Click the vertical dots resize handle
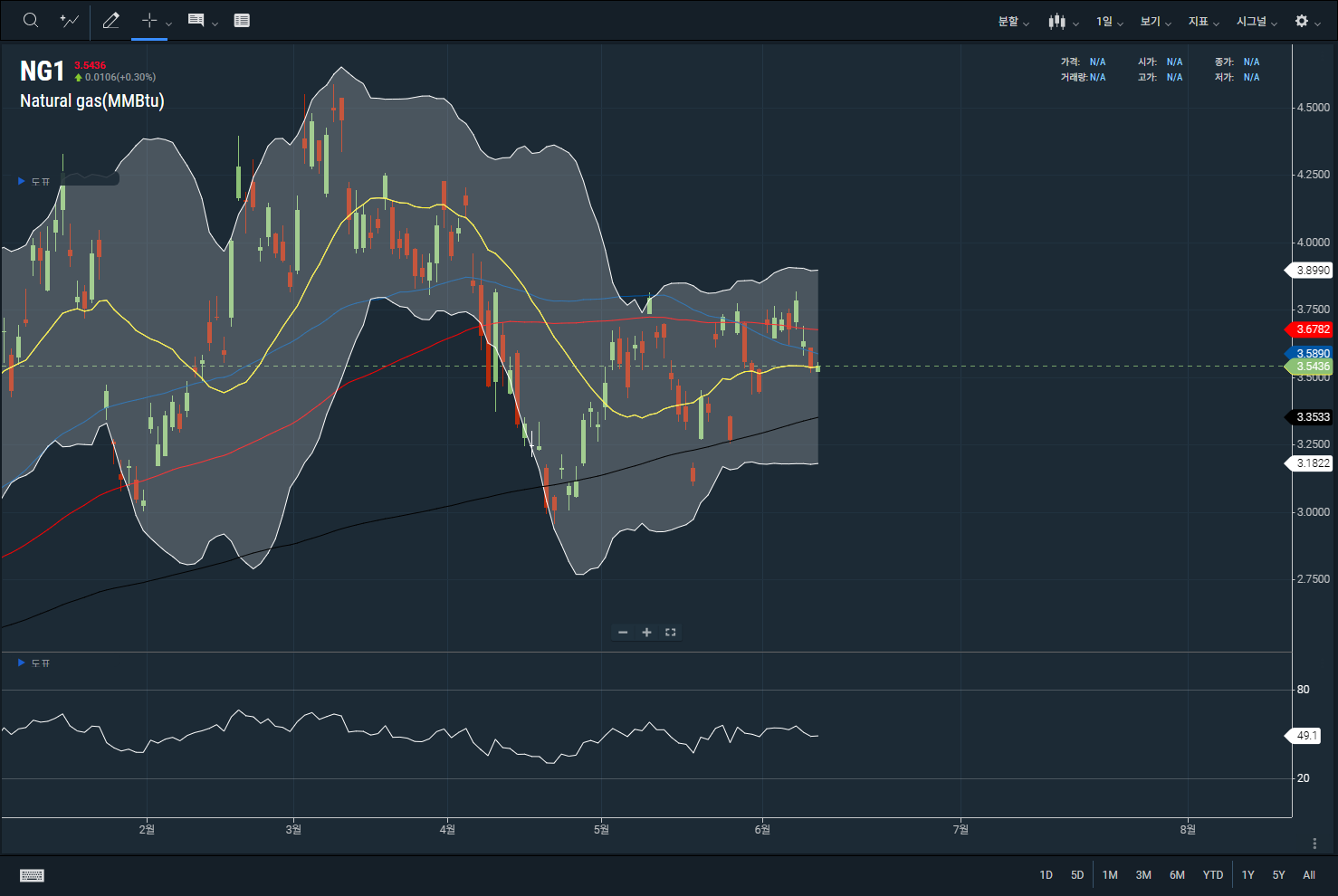This screenshot has width=1338, height=896. coord(1314,844)
